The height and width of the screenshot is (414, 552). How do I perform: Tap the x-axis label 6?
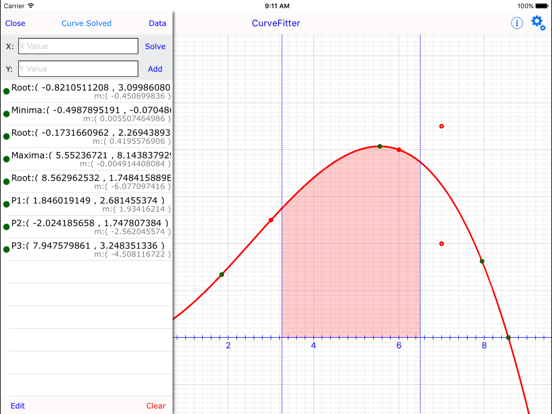tap(399, 345)
